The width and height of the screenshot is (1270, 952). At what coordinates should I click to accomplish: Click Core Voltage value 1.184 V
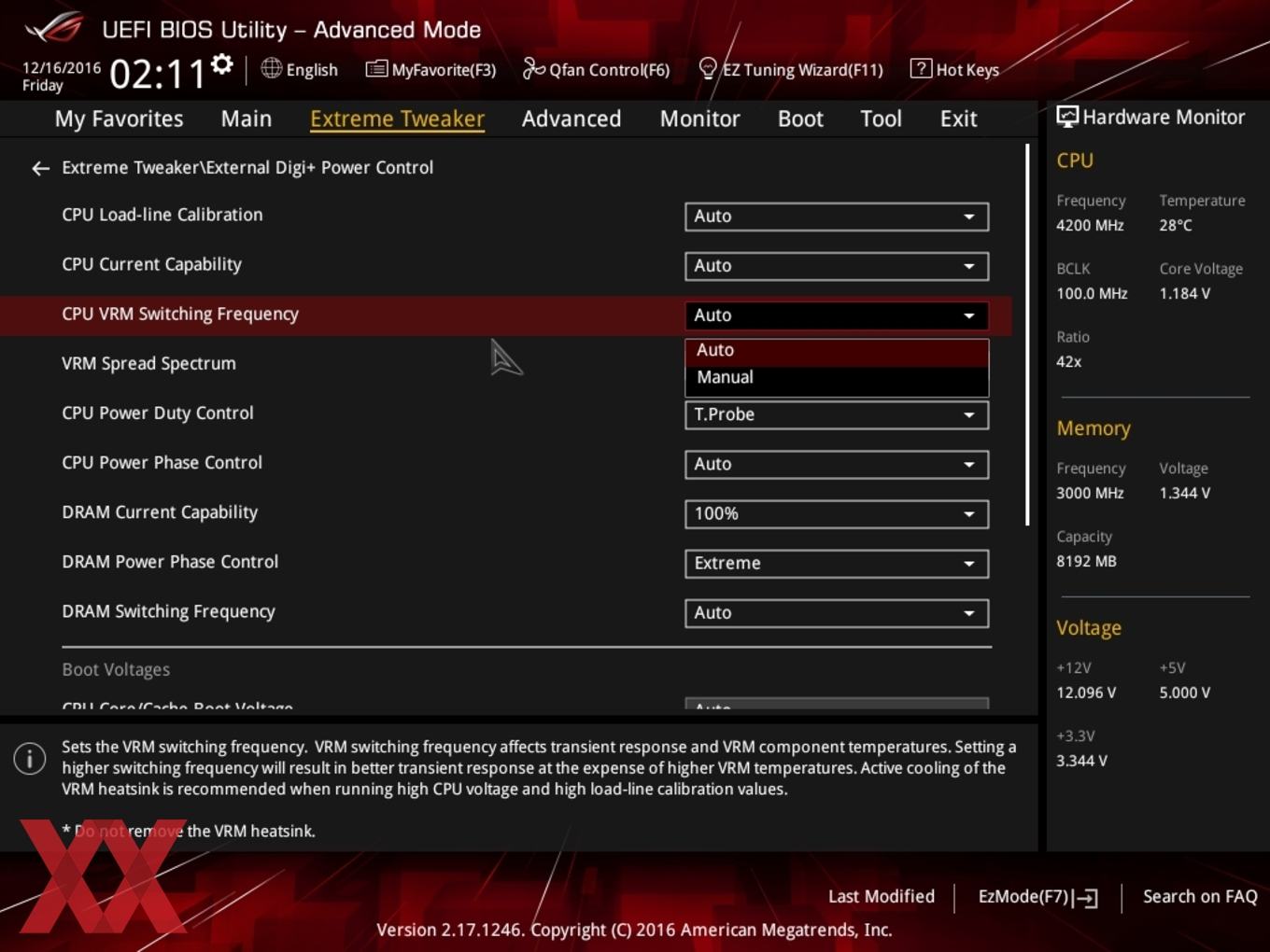coord(1184,293)
